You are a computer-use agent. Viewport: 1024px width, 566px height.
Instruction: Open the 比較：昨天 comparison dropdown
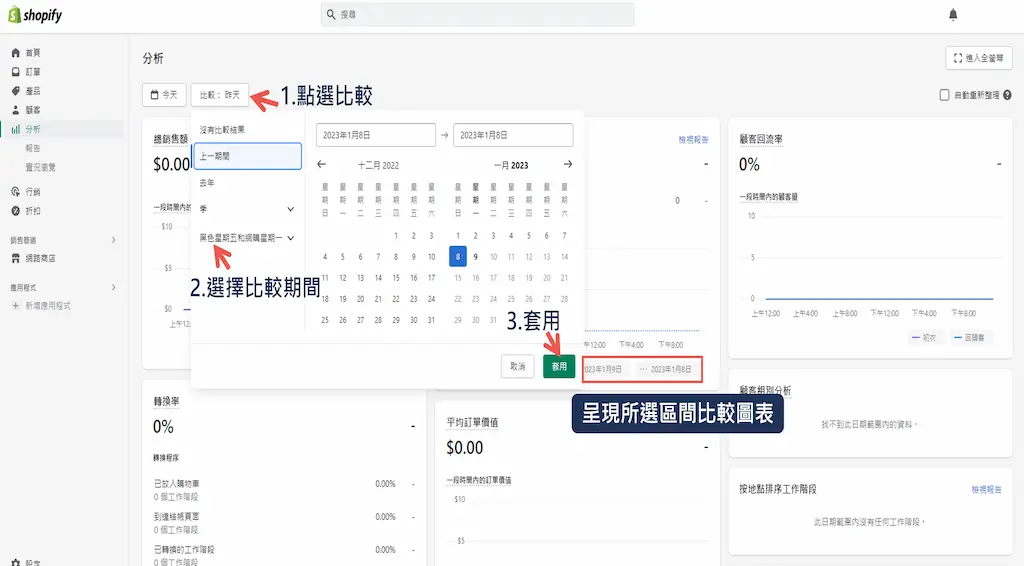point(219,95)
